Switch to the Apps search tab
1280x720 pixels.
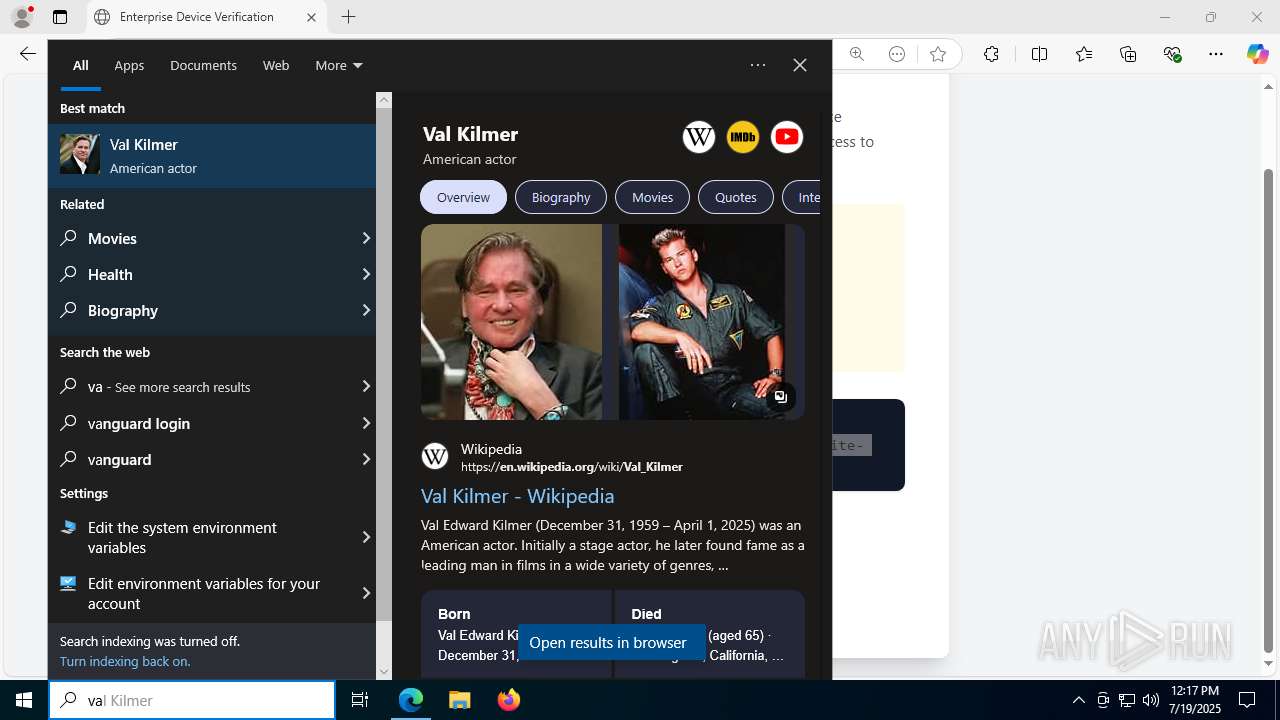tap(129, 65)
